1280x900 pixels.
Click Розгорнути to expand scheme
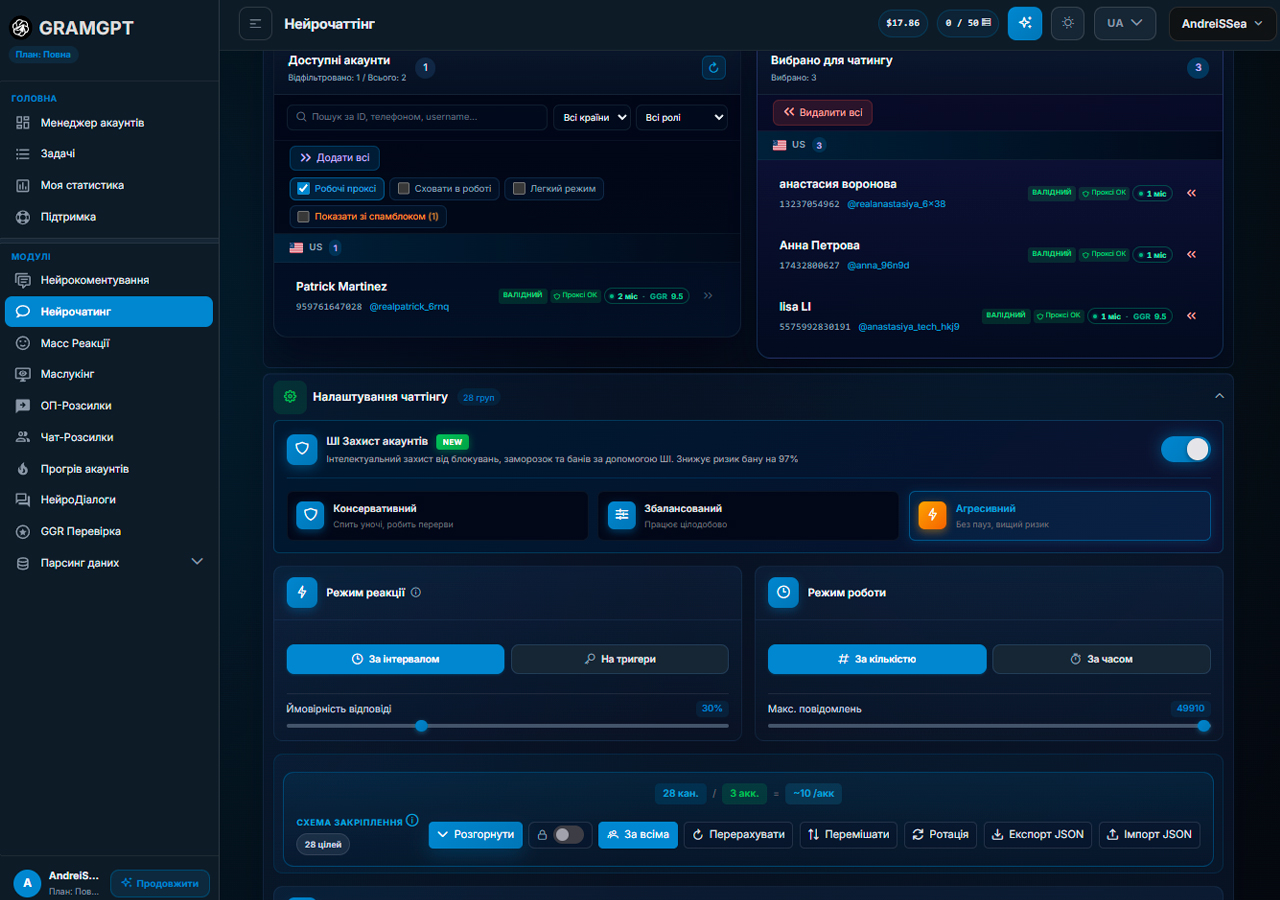pos(476,834)
